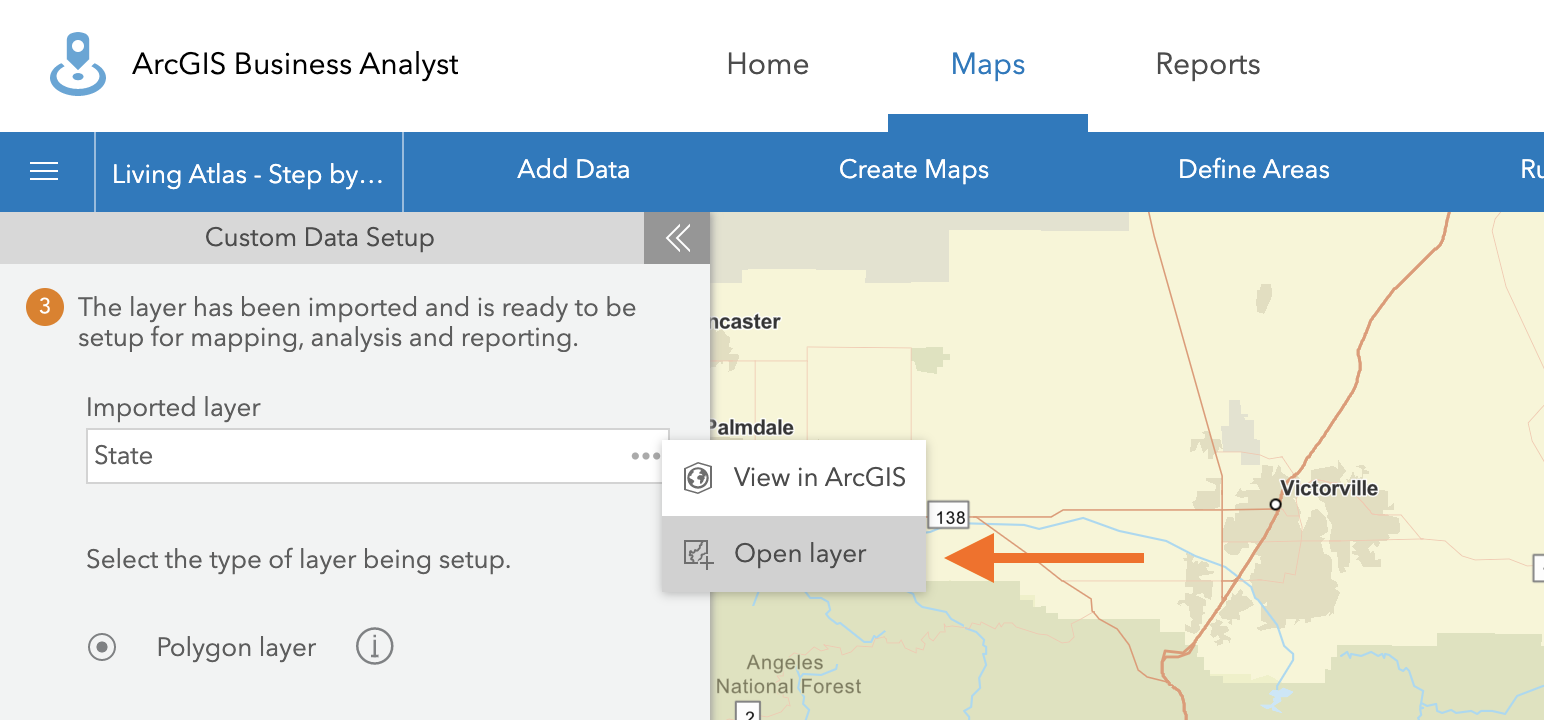Open the hamburger menu
This screenshot has width=1544, height=720.
point(45,172)
